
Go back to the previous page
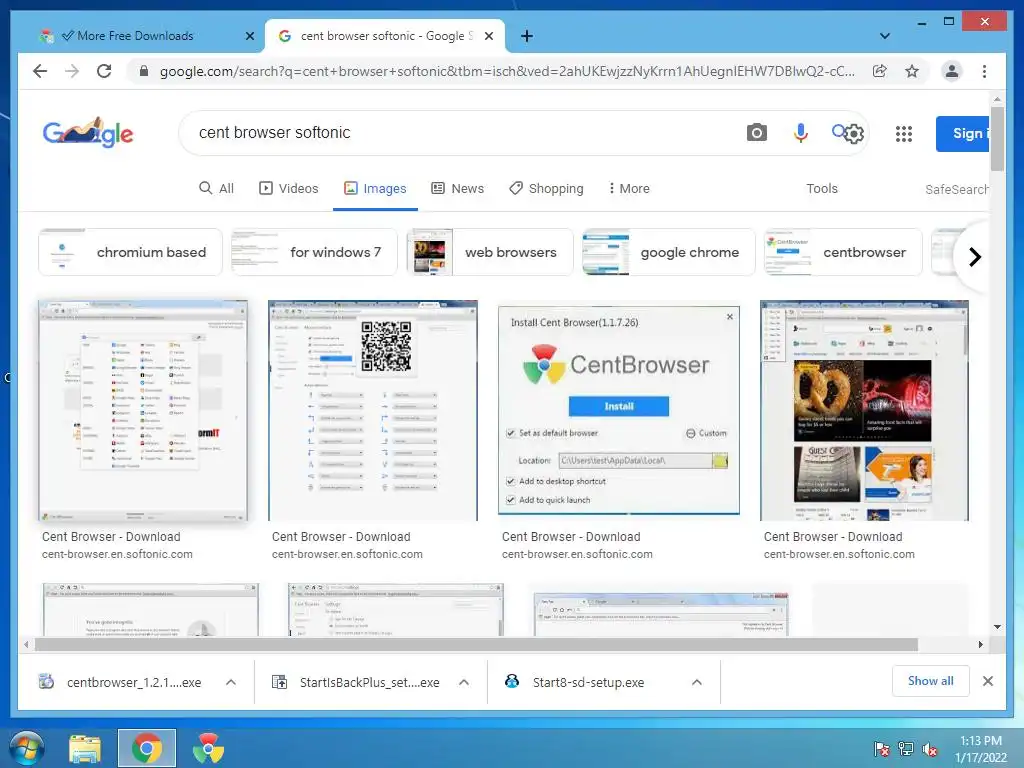[x=40, y=71]
